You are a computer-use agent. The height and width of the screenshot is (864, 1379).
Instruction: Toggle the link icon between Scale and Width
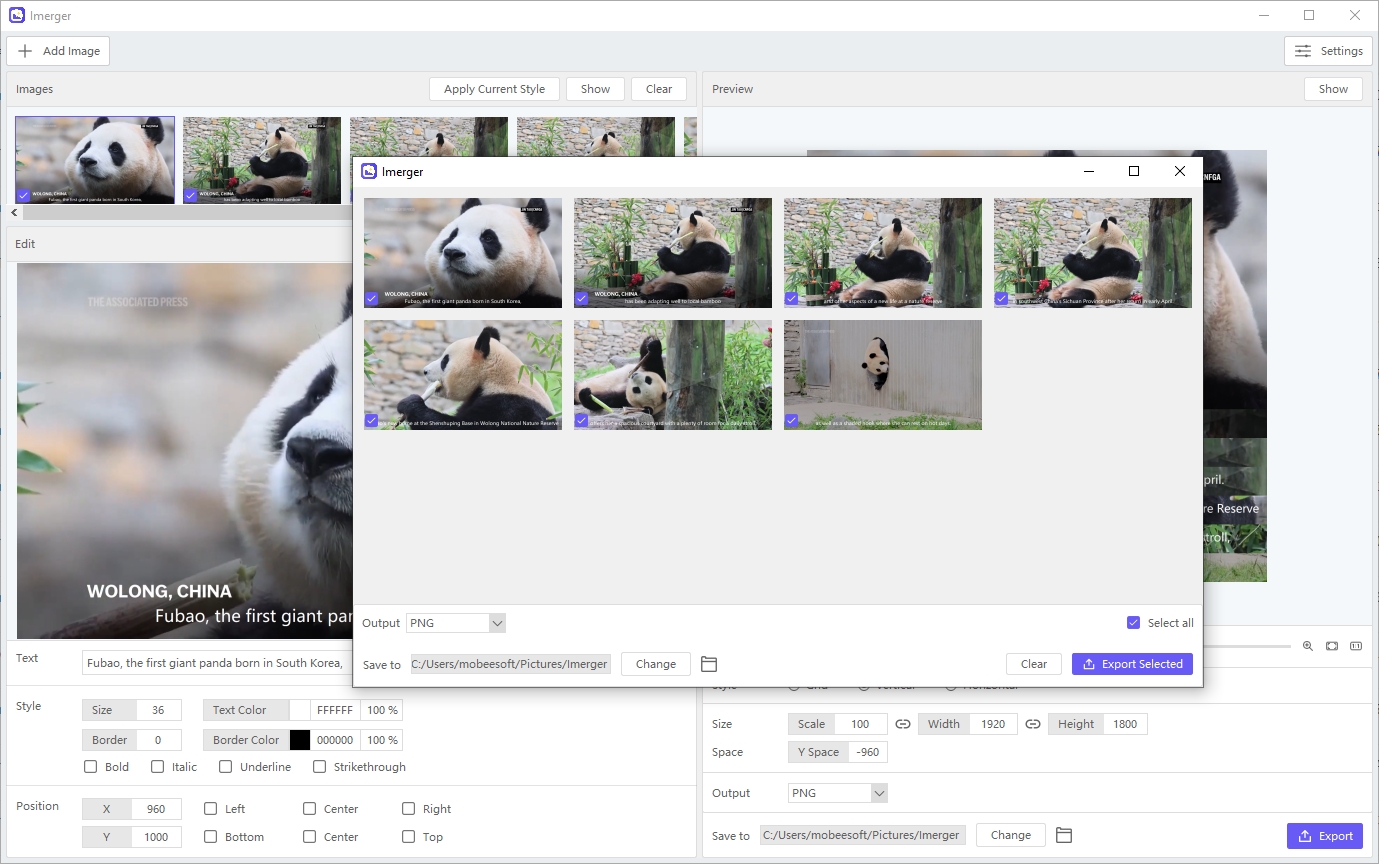pyautogui.click(x=903, y=724)
